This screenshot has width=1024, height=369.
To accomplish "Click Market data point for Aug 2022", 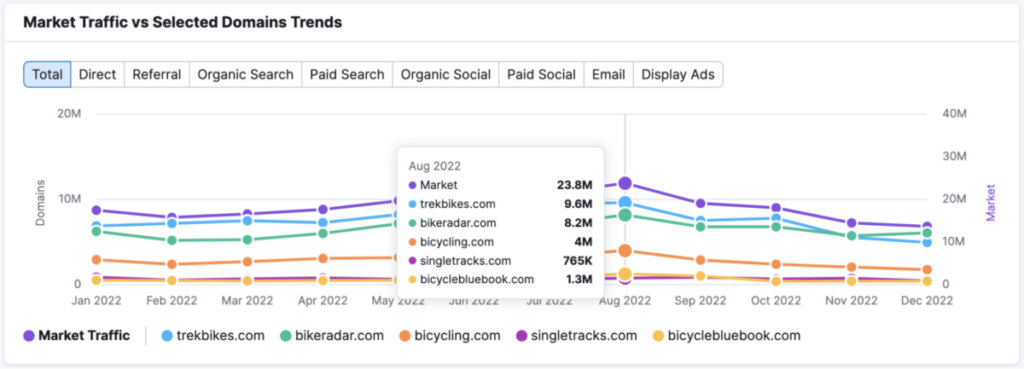I will tap(625, 184).
